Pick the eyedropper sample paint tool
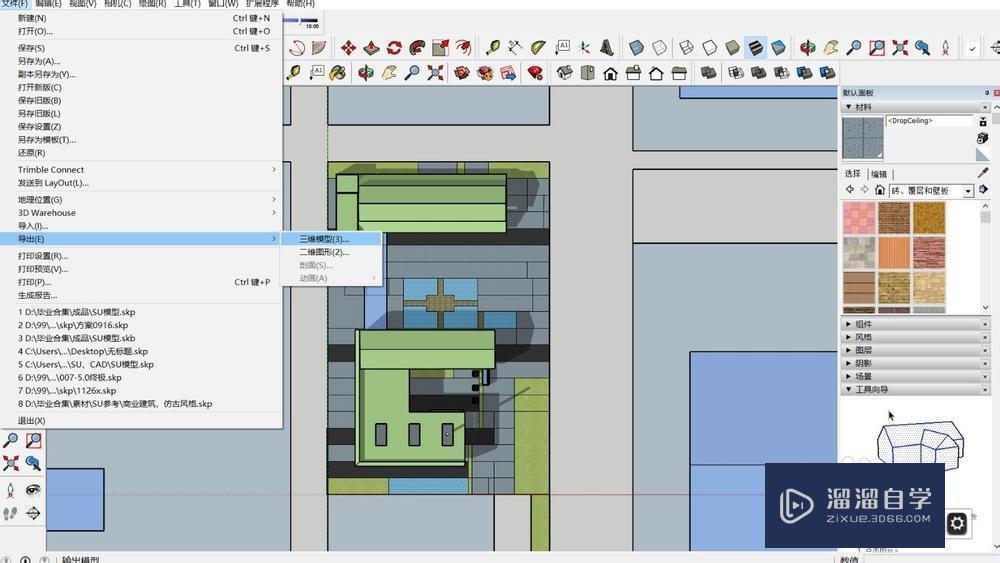1000x563 pixels. 983,173
